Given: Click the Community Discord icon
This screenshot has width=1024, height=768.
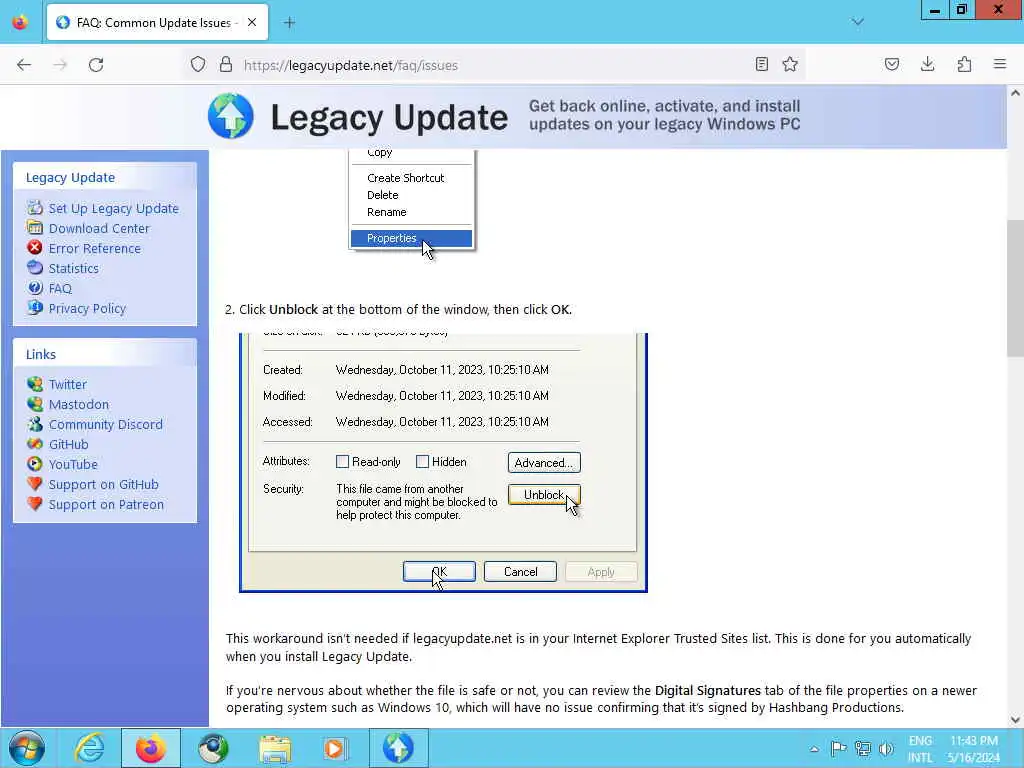Looking at the screenshot, I should coord(35,424).
